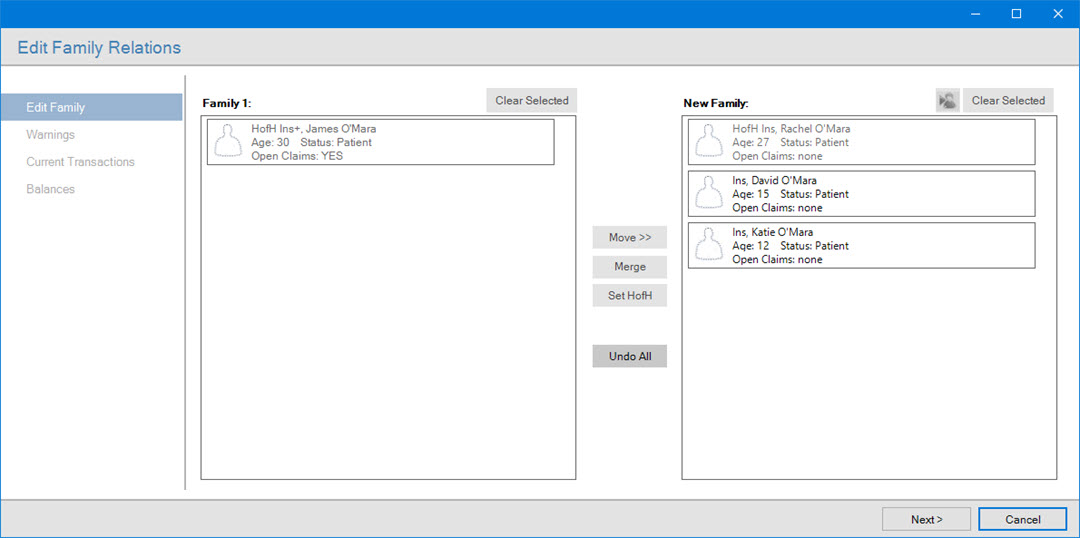This screenshot has width=1080, height=538.
Task: Click the Merge button
Action: [x=629, y=267]
